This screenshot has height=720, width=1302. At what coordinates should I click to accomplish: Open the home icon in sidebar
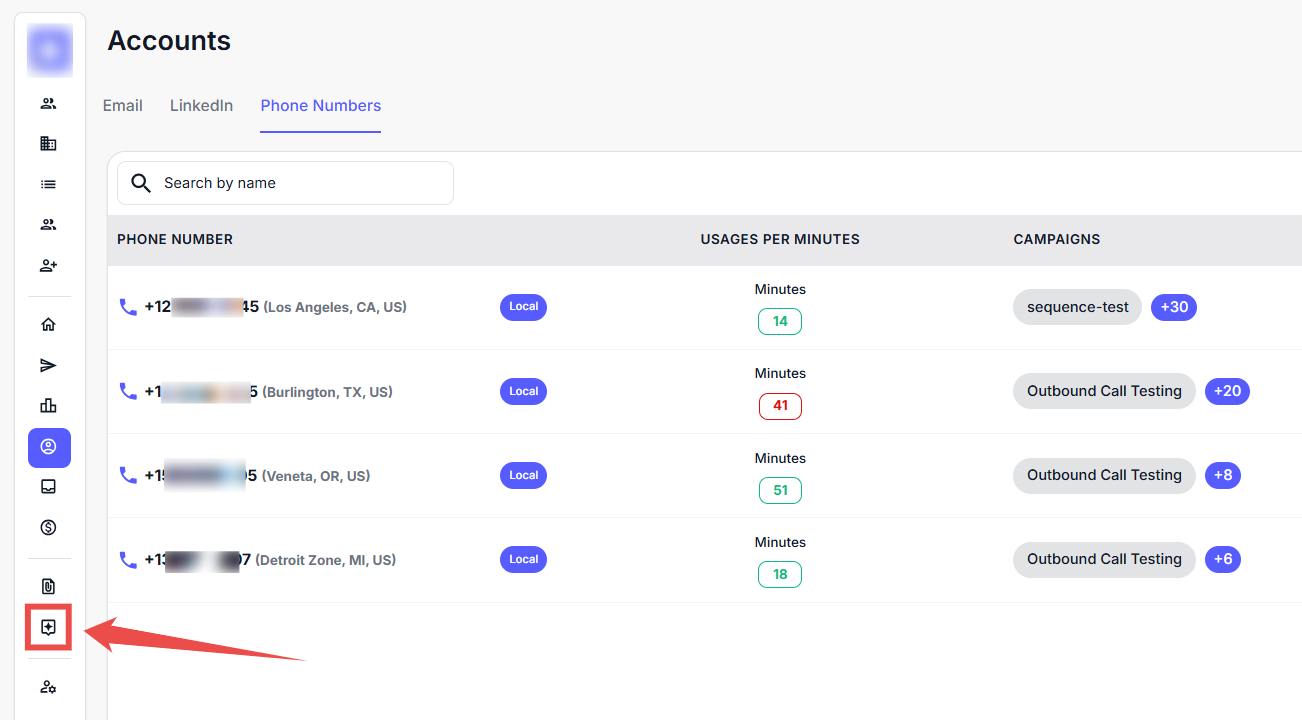(x=48, y=324)
